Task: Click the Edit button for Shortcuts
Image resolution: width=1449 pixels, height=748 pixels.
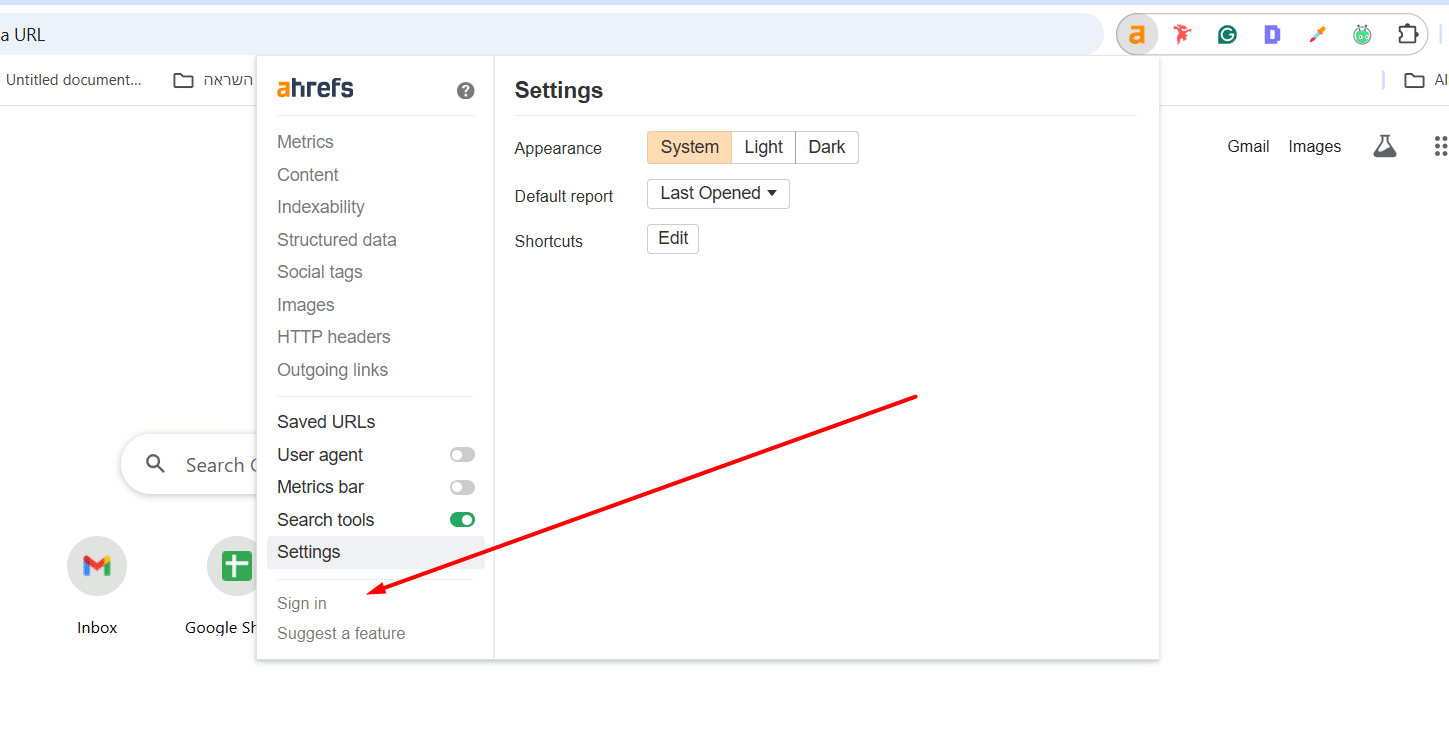Action: pyautogui.click(x=673, y=239)
